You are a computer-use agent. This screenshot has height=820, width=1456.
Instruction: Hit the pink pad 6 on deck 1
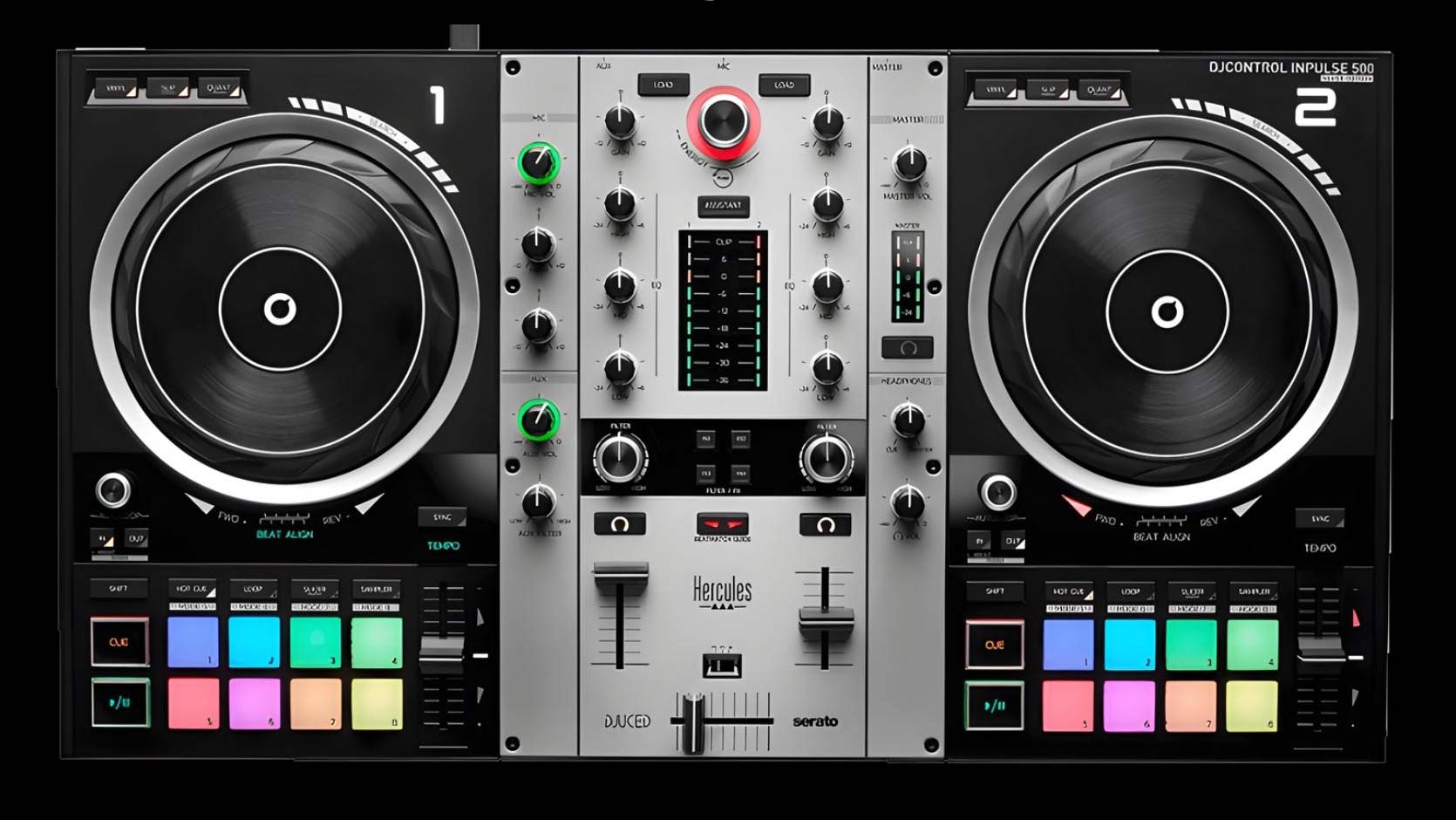pos(255,704)
